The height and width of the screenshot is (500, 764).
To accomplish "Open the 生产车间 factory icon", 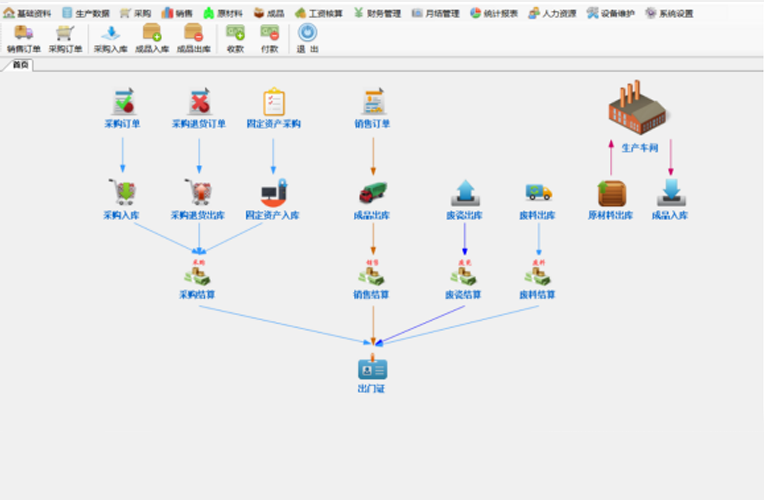I will (x=639, y=108).
